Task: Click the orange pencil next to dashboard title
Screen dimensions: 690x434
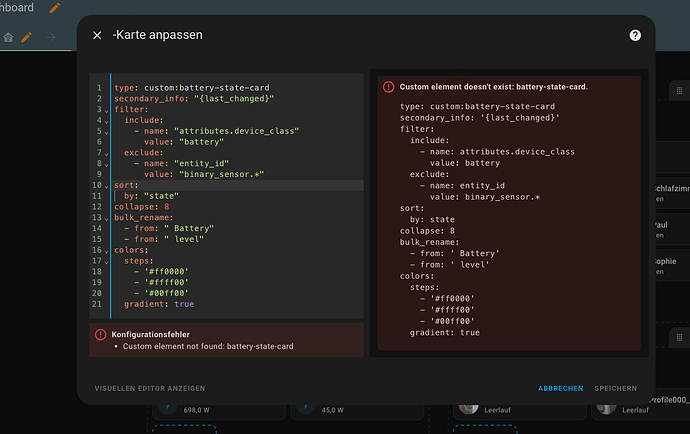Action: point(55,7)
